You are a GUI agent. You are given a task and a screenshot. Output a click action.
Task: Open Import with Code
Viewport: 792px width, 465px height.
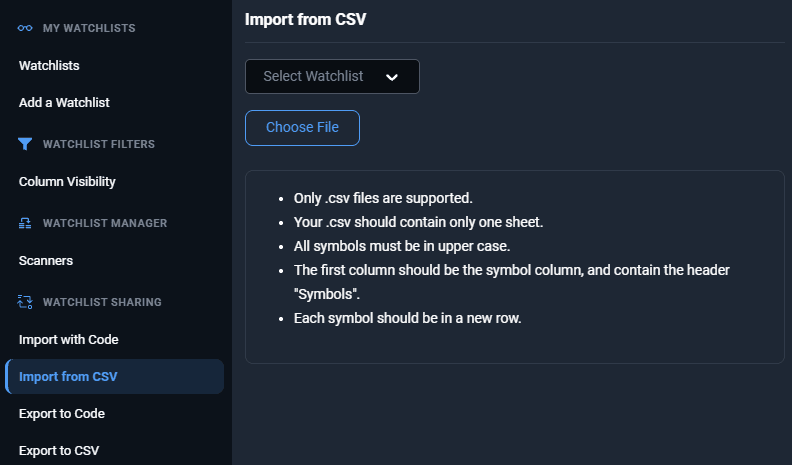pyautogui.click(x=69, y=340)
